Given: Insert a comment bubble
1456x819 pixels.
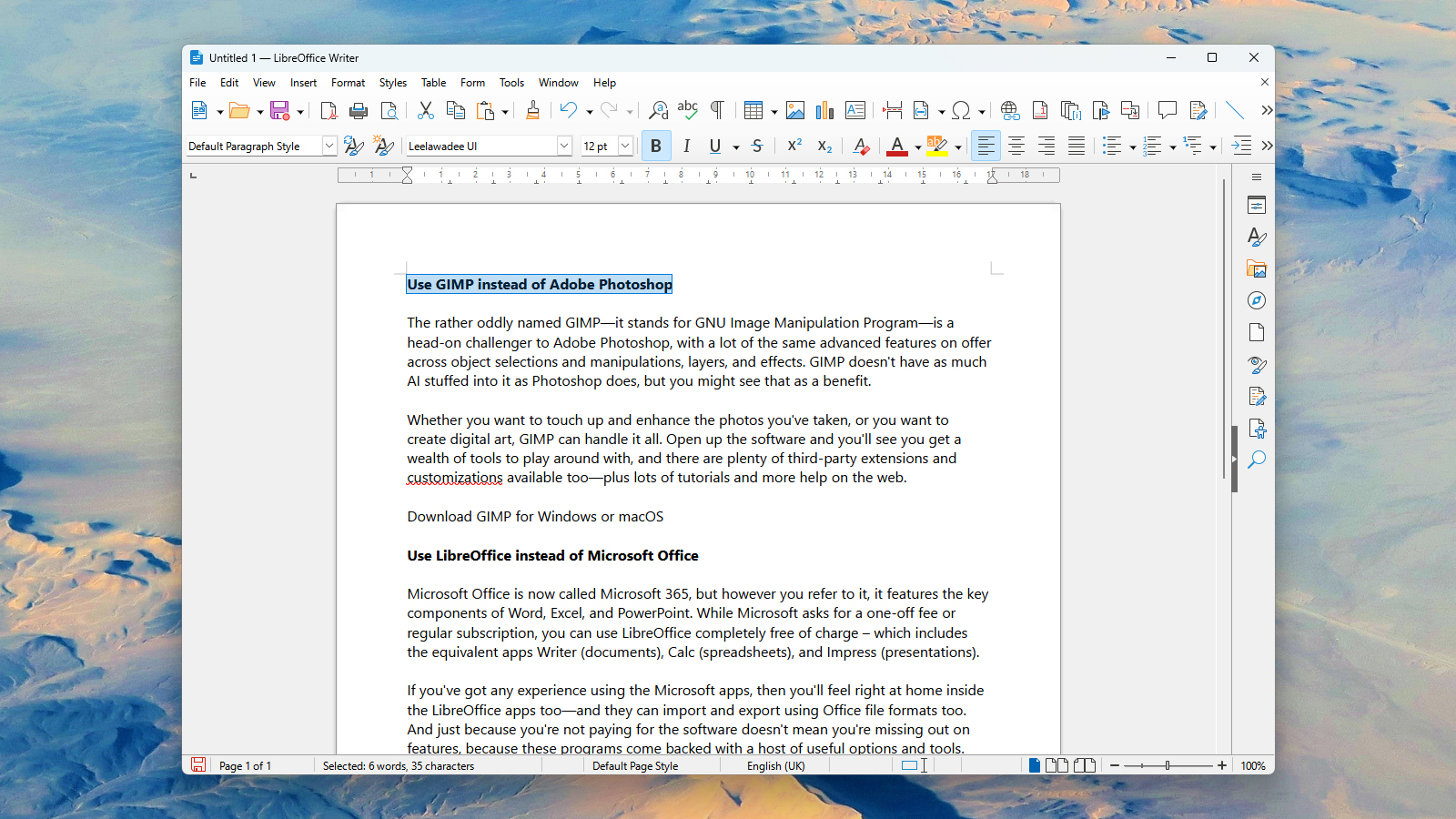Looking at the screenshot, I should pos(1168,110).
